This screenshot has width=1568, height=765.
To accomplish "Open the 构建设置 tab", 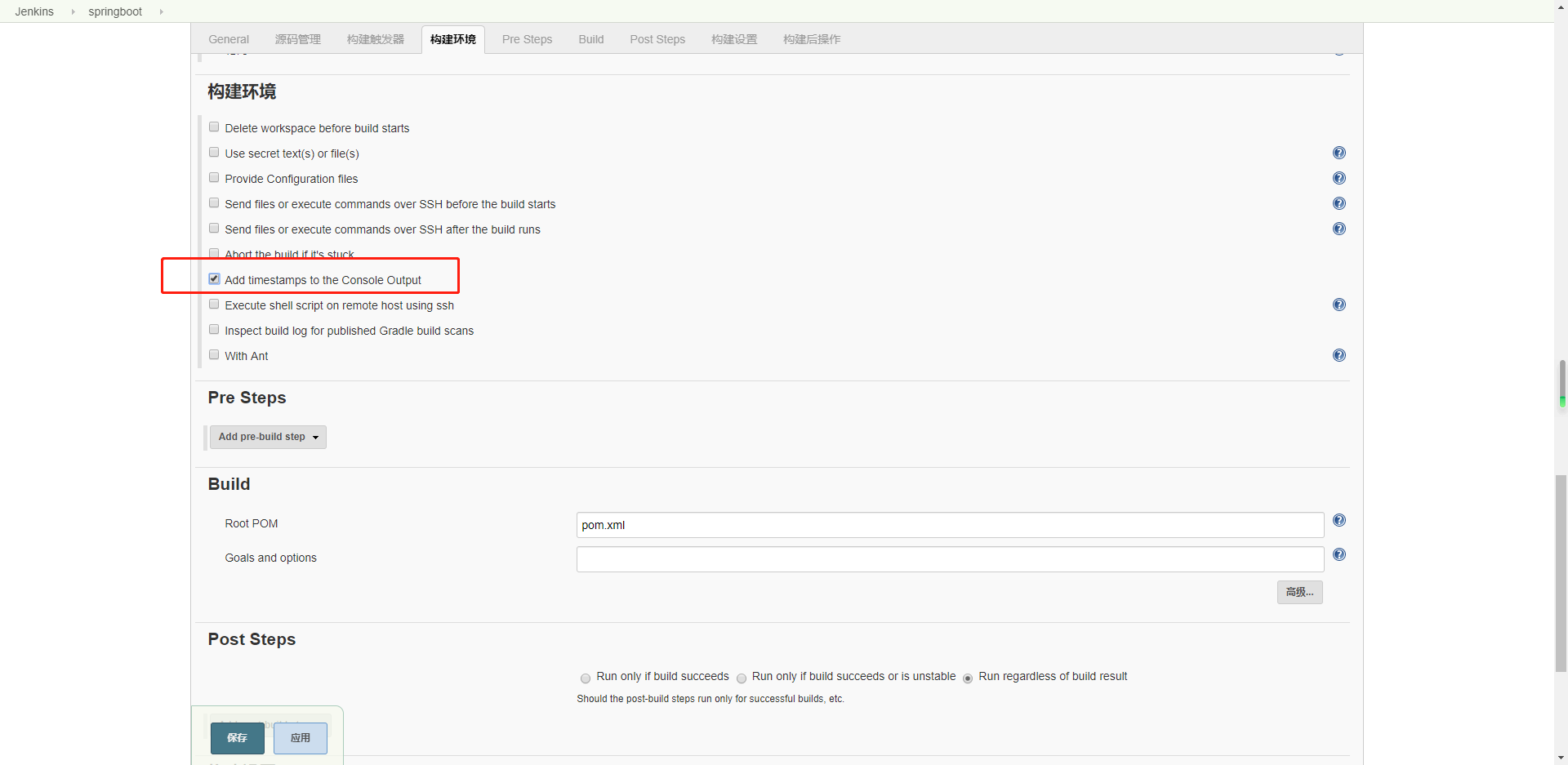I will point(734,39).
